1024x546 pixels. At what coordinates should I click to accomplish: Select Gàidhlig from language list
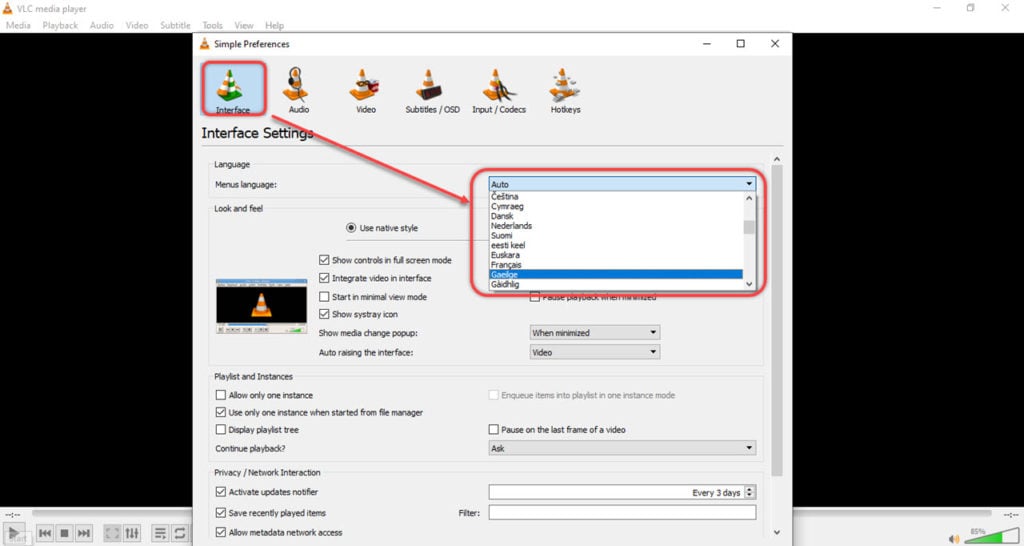(616, 285)
